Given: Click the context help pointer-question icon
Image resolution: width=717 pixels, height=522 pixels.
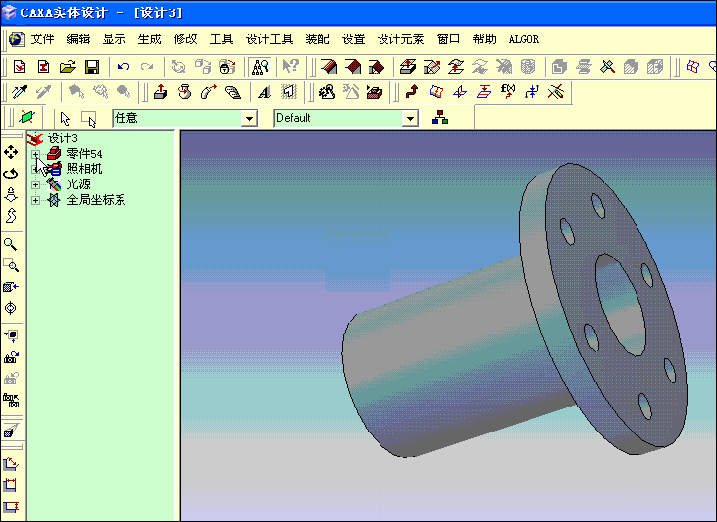Looking at the screenshot, I should (290, 67).
